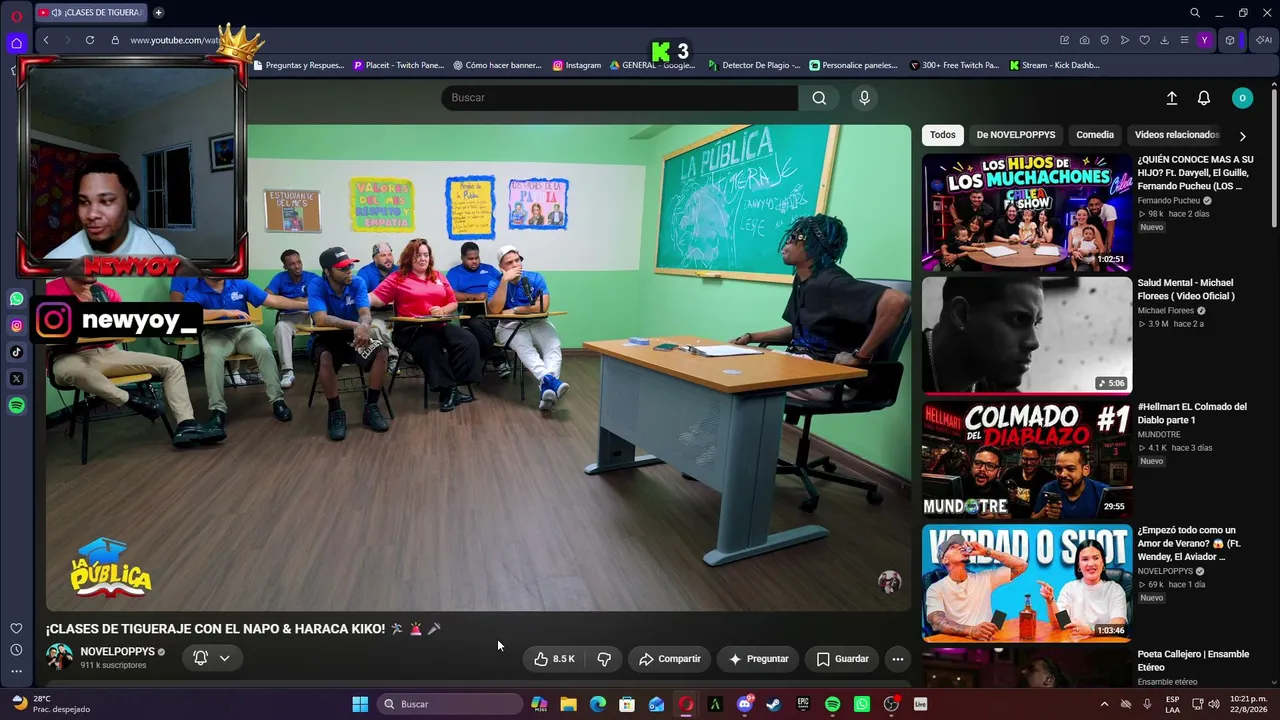1280x720 pixels.
Task: Open the Opera extensions cube icon
Action: pos(1230,40)
